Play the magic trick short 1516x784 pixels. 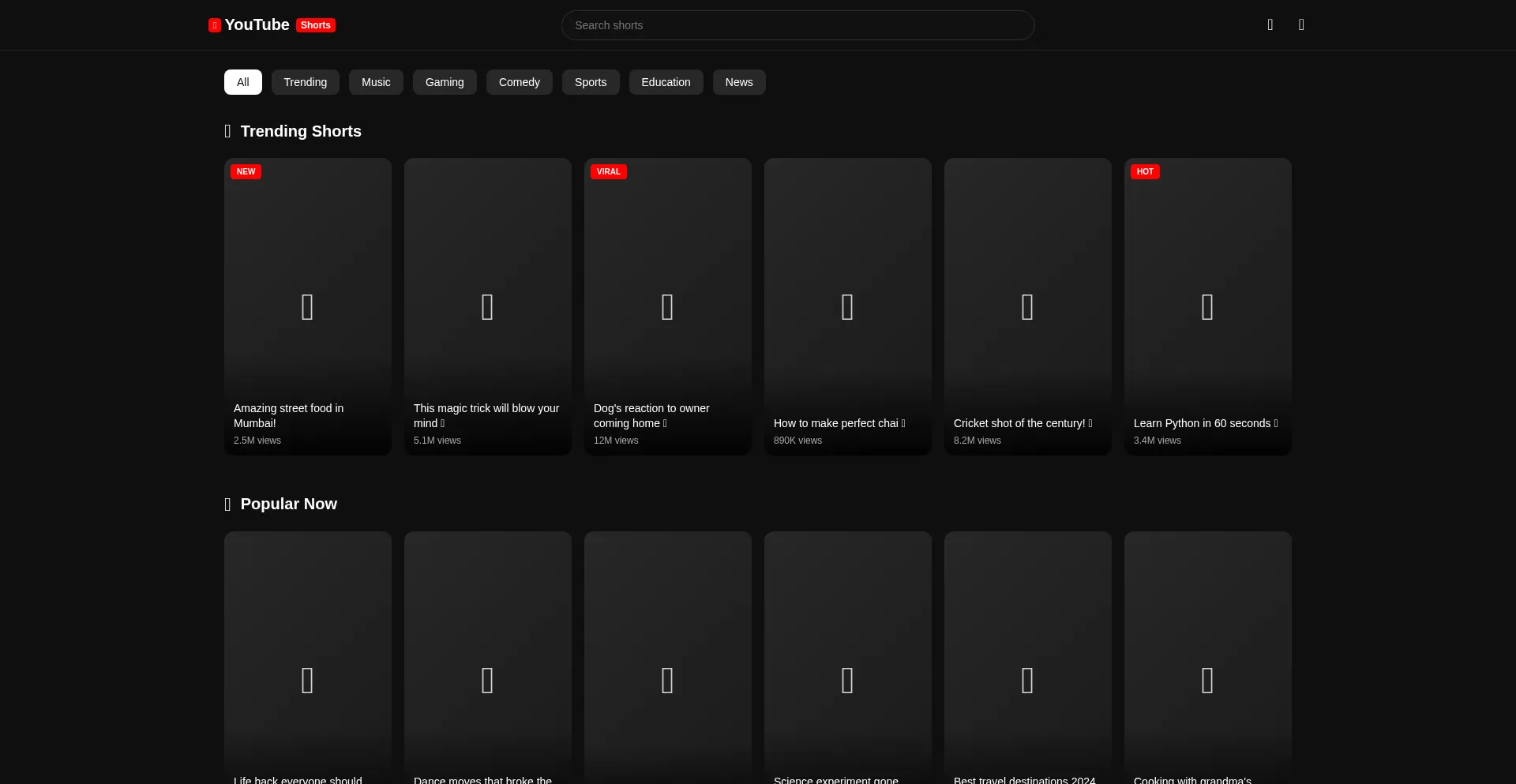[487, 307]
